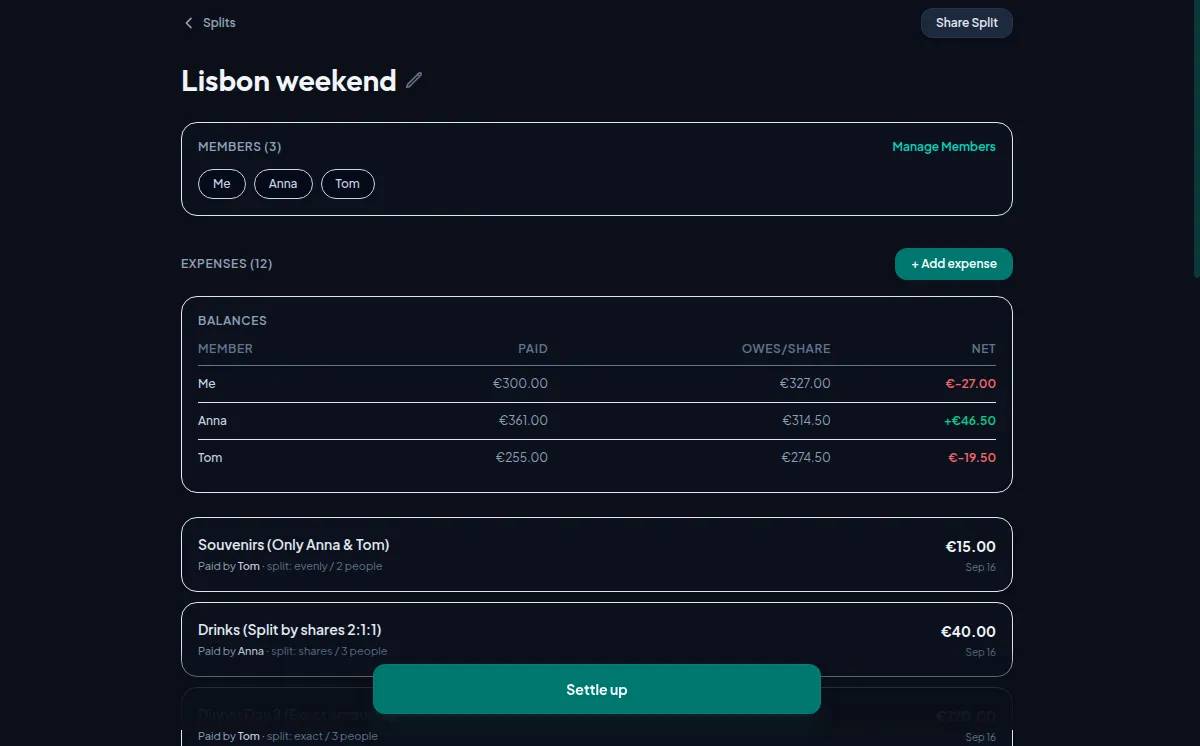Viewport: 1200px width, 746px height.
Task: Click the NET column header
Action: (x=984, y=349)
